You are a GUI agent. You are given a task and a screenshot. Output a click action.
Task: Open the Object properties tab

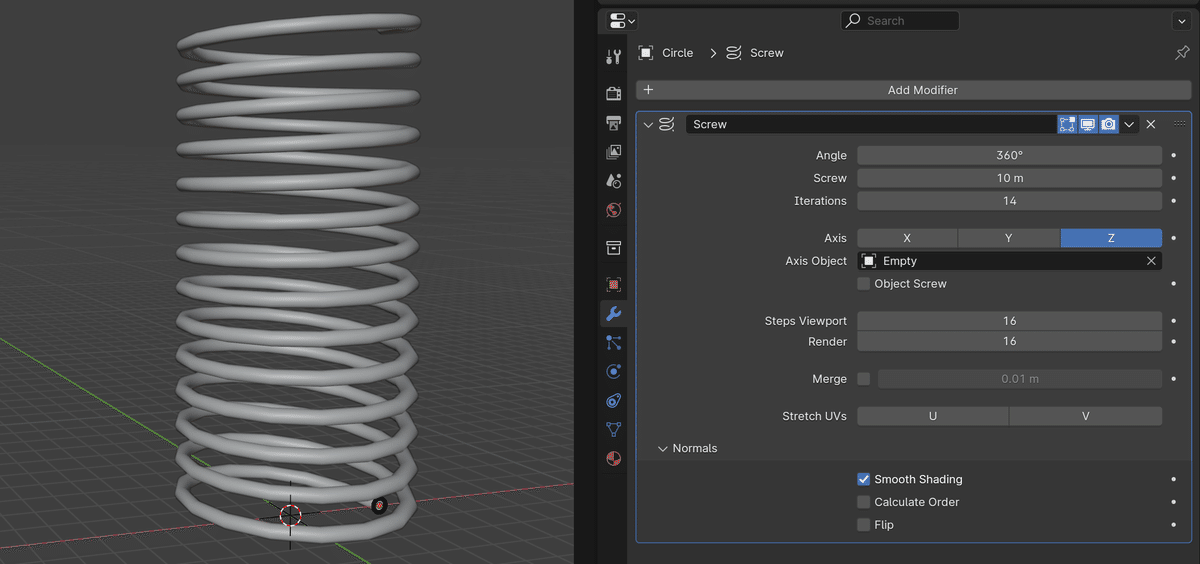(614, 284)
